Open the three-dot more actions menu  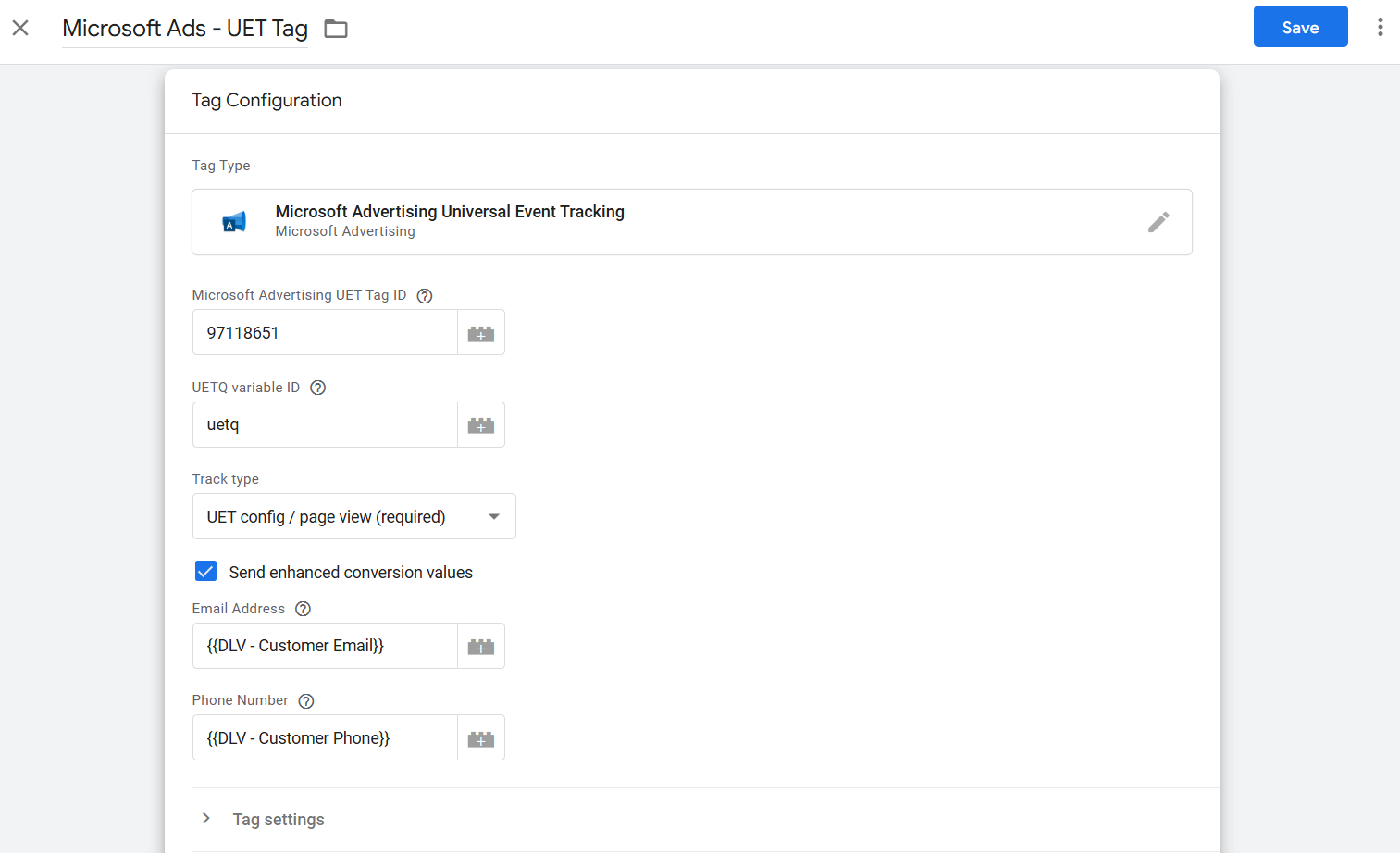[1380, 27]
